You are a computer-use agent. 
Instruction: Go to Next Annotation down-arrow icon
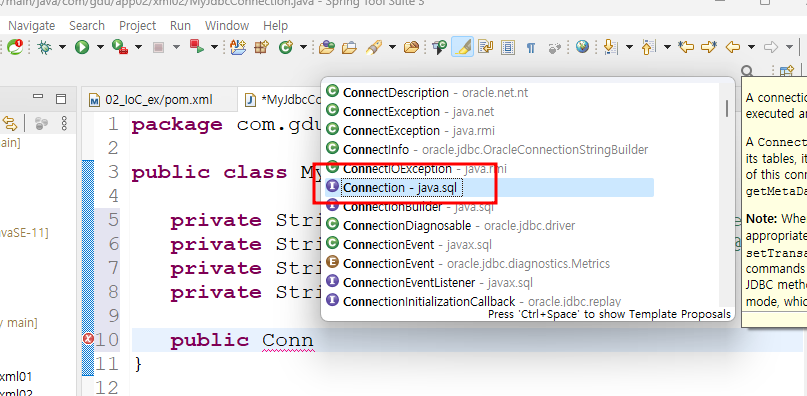tap(610, 47)
